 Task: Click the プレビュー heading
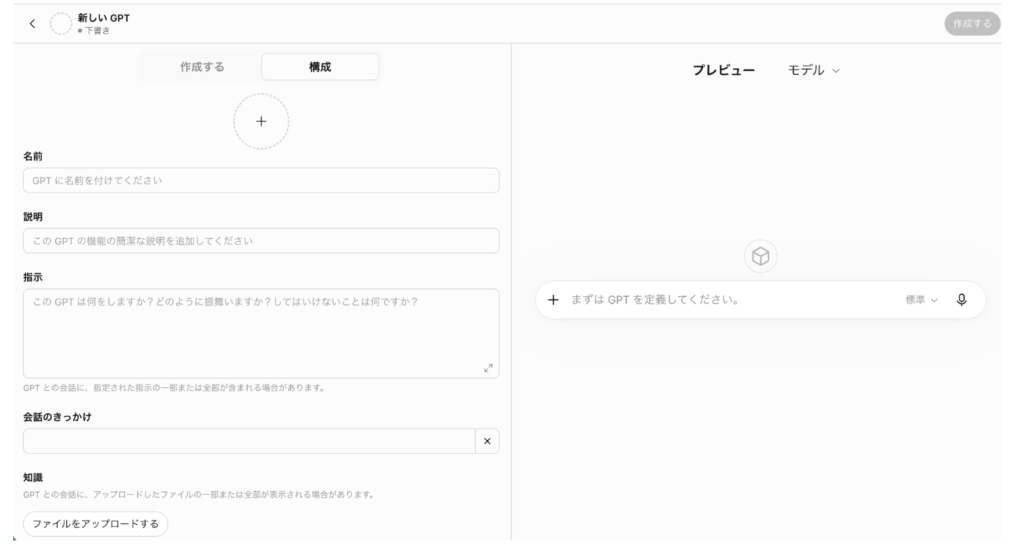pos(724,71)
